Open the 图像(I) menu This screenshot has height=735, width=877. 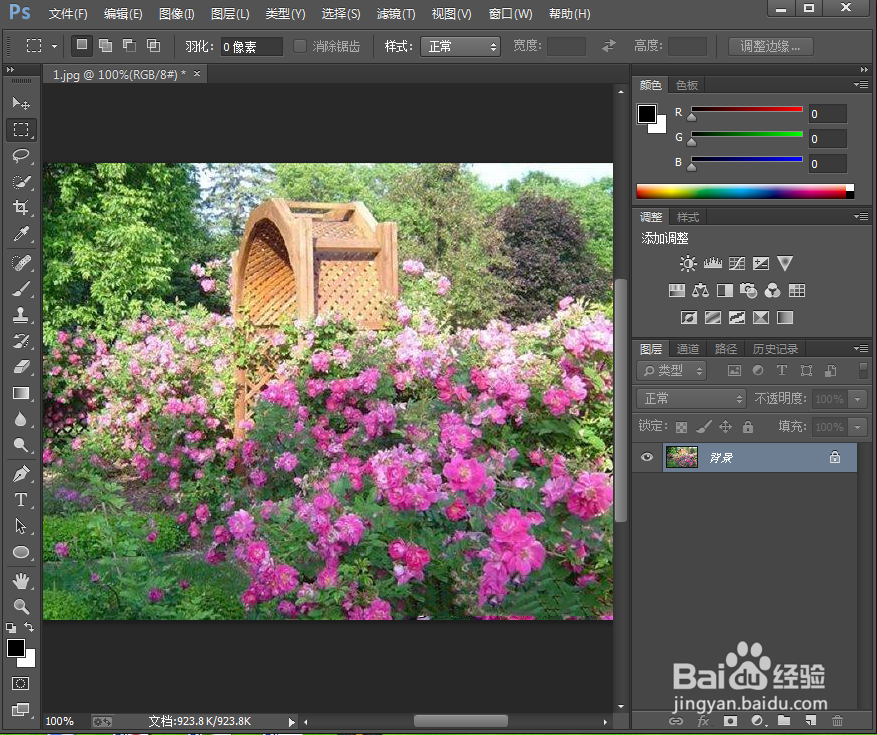[177, 14]
